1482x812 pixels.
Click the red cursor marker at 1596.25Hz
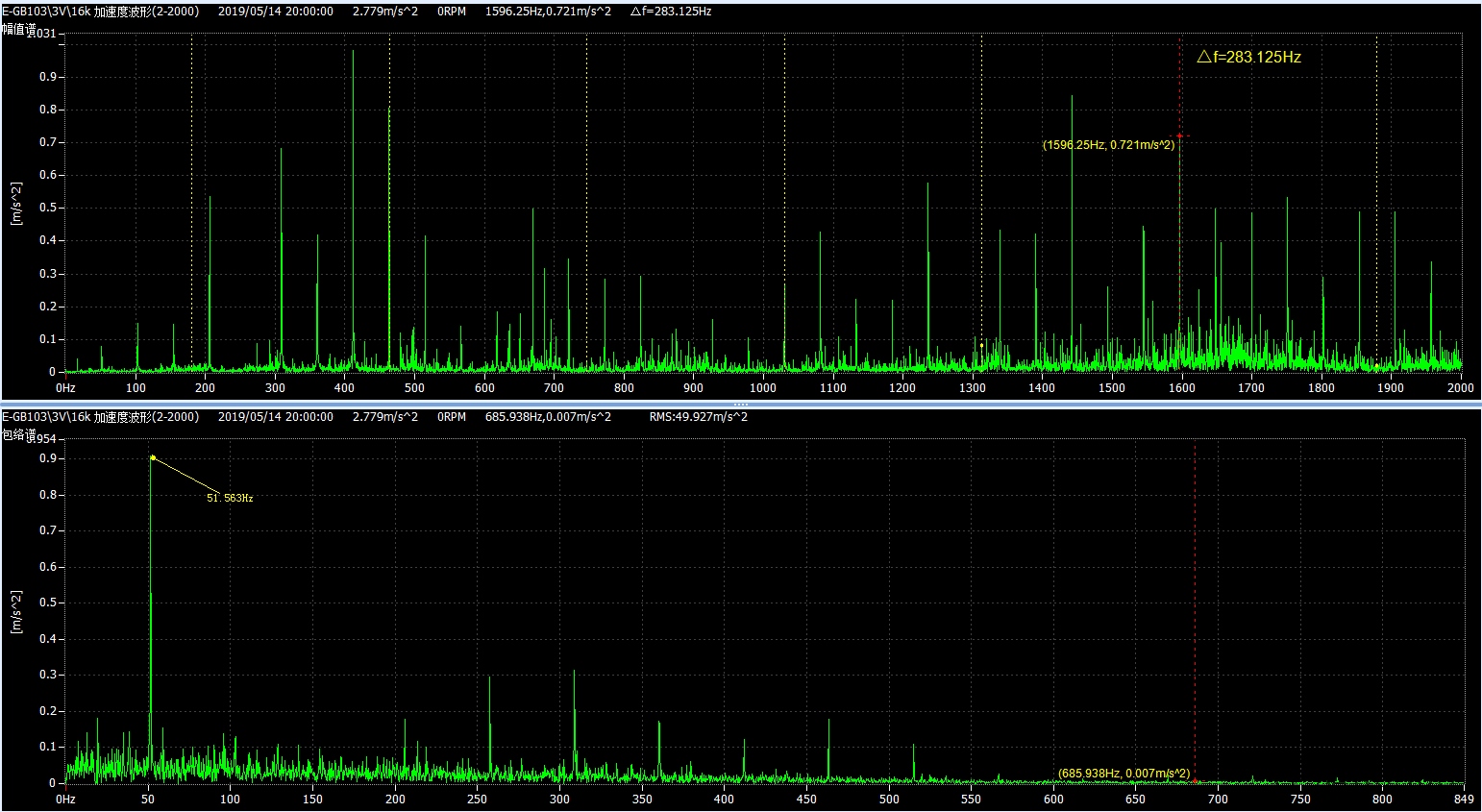coord(1179,136)
